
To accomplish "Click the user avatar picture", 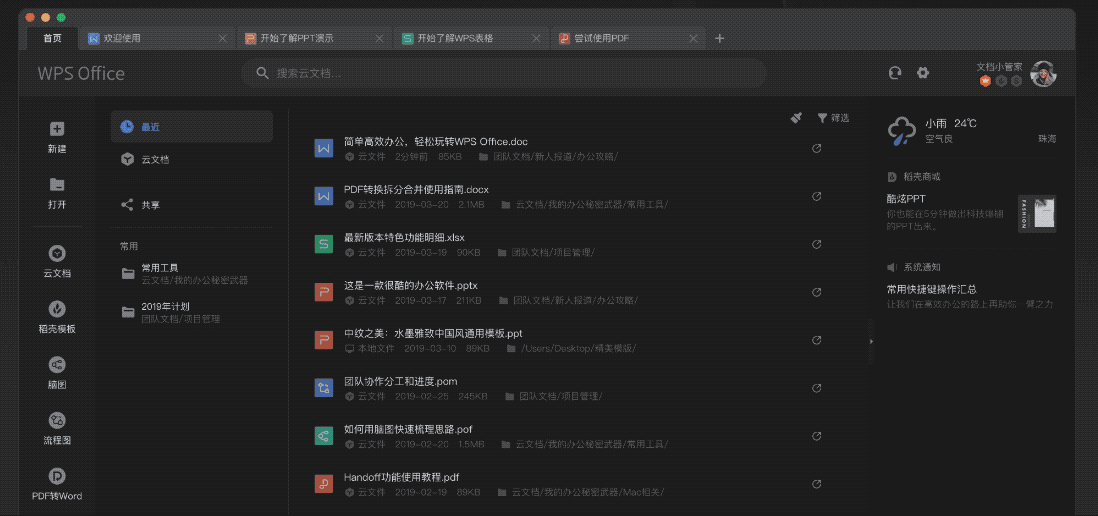I will 1043,74.
